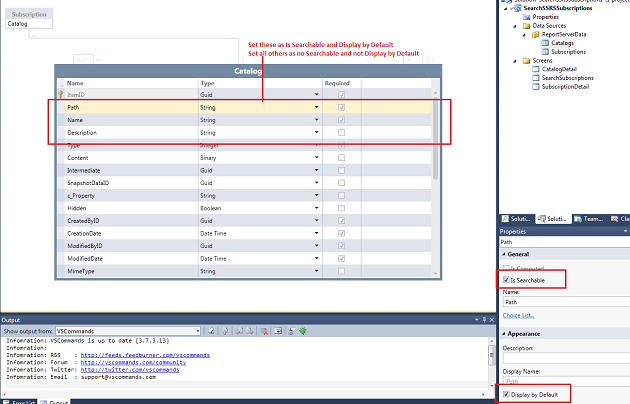Toggle Required checkbox for MimeType row
This screenshot has height=404, width=630.
(x=342, y=271)
